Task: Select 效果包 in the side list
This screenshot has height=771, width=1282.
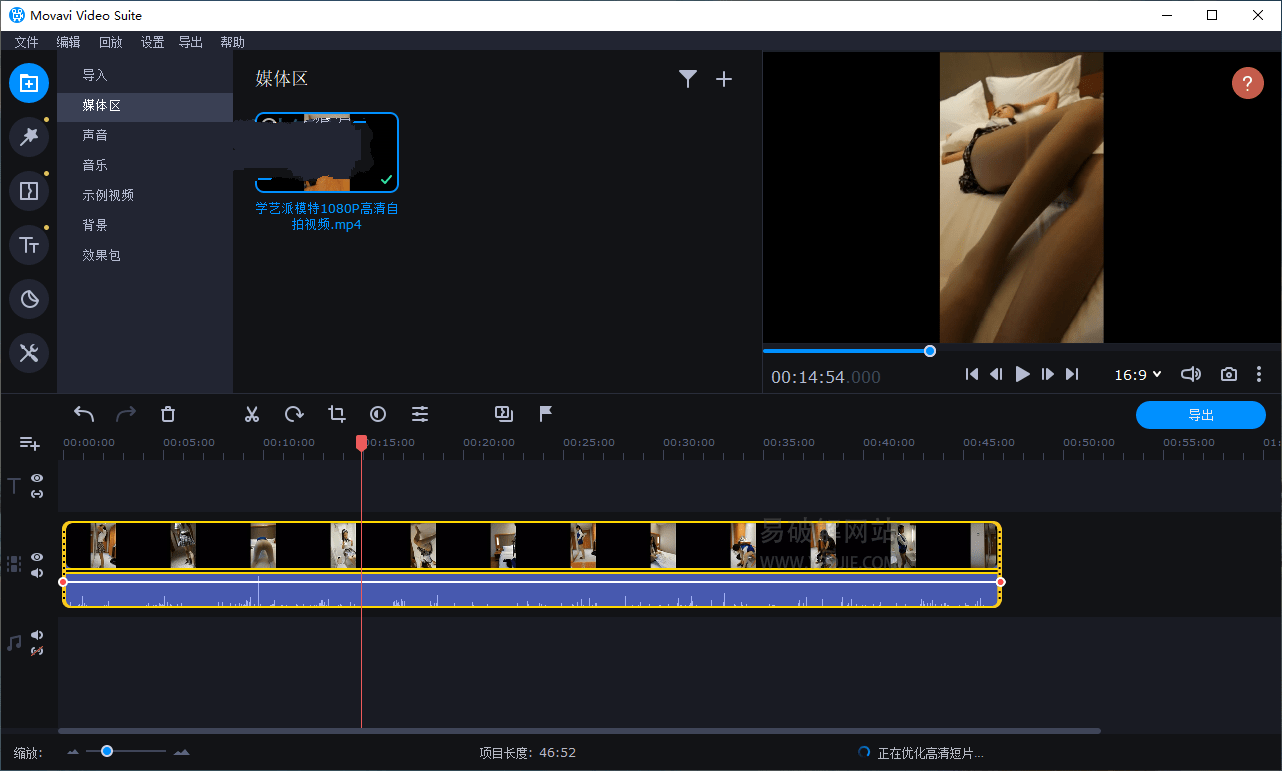Action: (145, 255)
